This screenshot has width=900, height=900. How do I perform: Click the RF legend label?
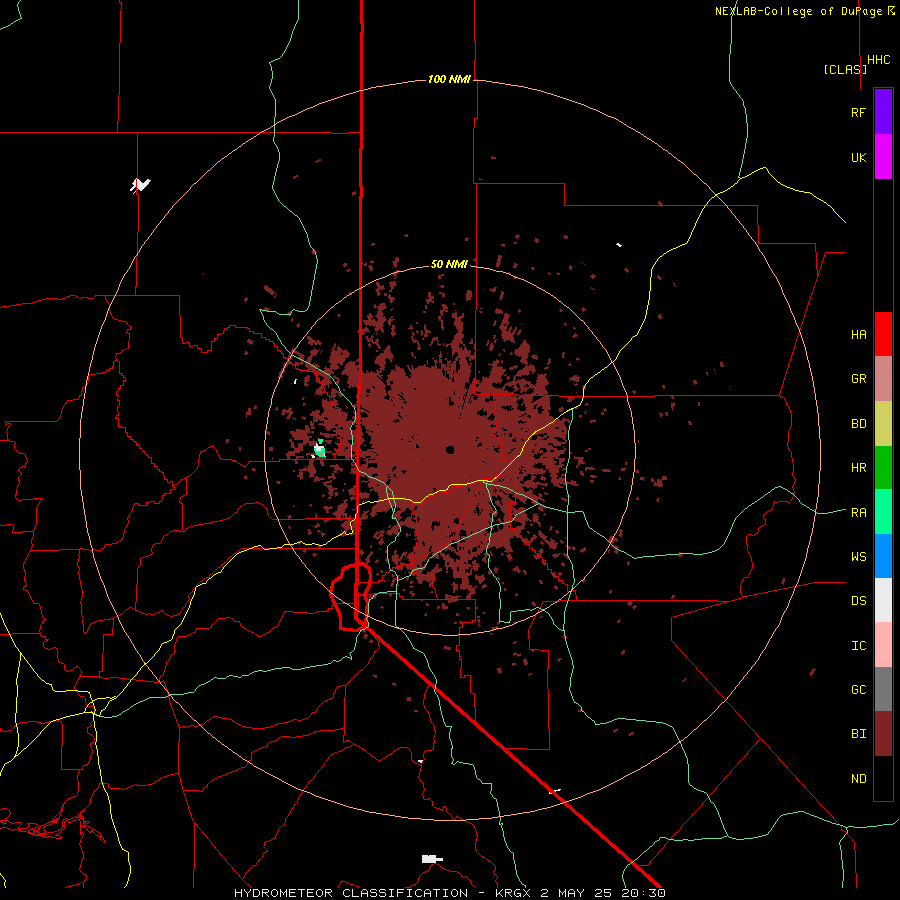[858, 112]
